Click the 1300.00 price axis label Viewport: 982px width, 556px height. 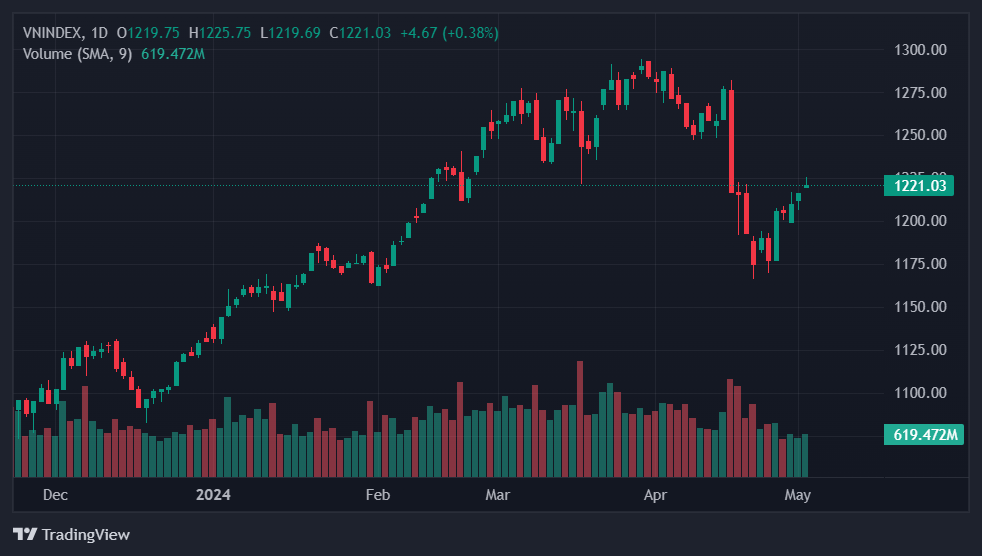919,49
